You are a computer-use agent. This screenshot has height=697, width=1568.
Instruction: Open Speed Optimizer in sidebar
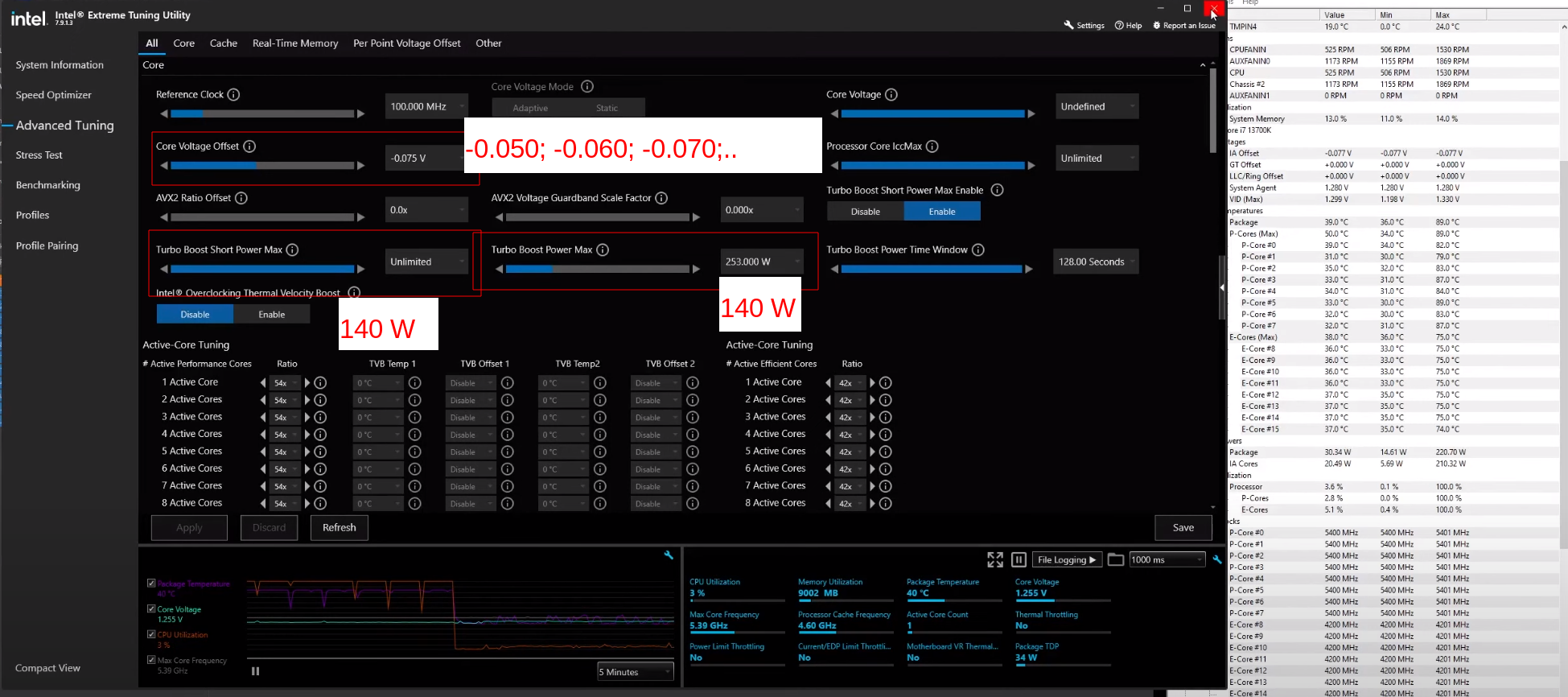pyautogui.click(x=54, y=95)
